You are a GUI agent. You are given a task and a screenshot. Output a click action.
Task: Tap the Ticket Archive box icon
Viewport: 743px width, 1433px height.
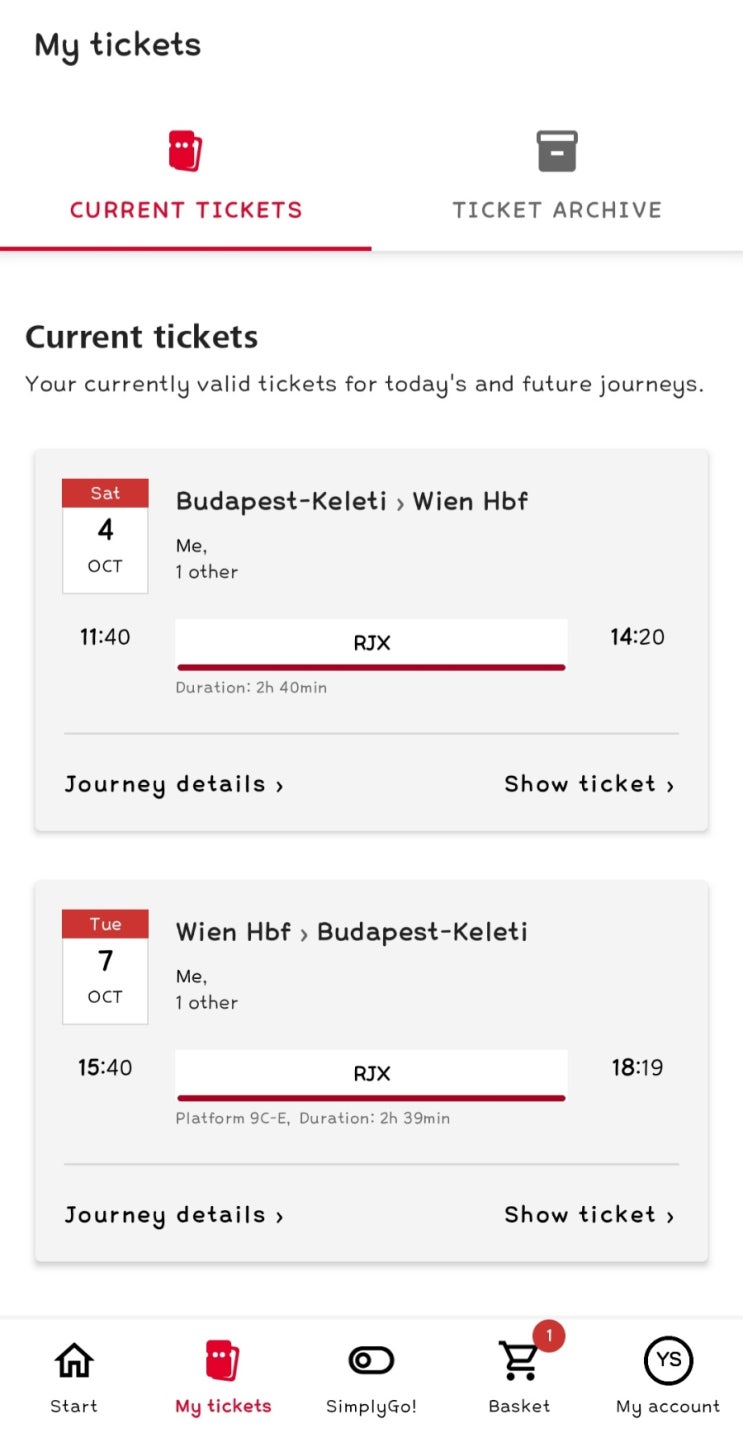[x=557, y=152]
